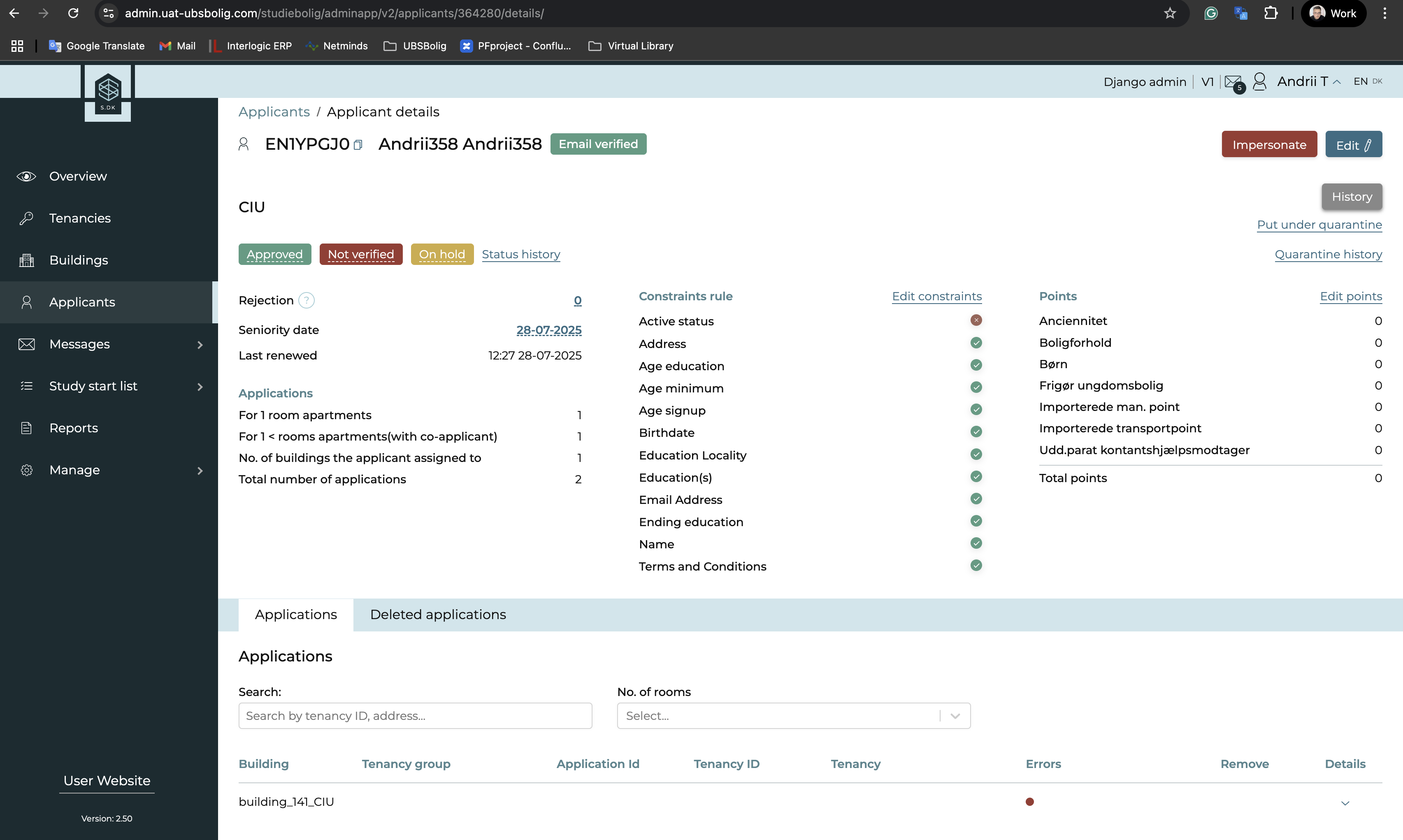Click the Edit button with pencil
This screenshot has height=840, width=1403.
(1353, 144)
